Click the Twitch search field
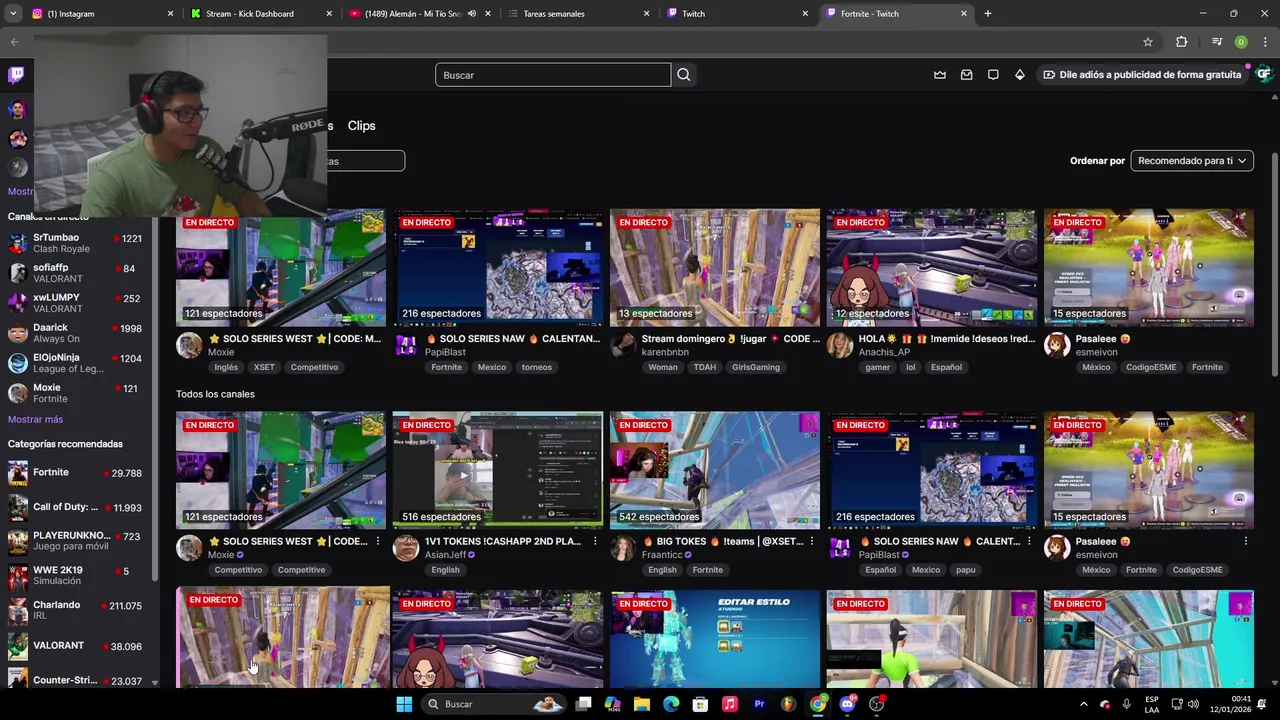1280x720 pixels. coord(553,75)
